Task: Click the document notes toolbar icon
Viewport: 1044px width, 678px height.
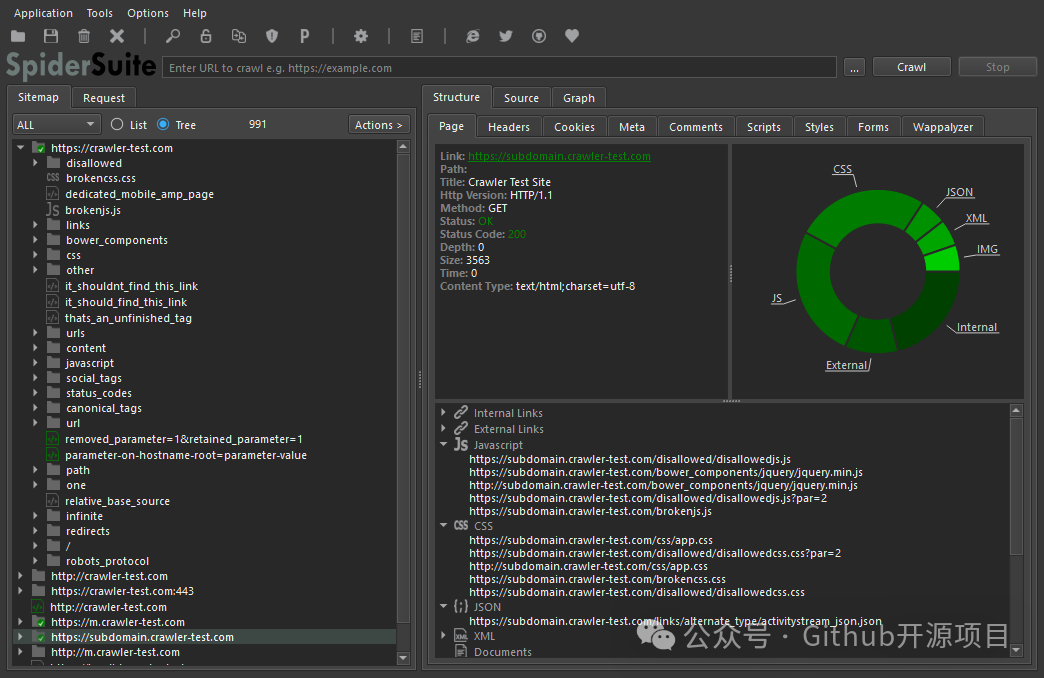Action: click(x=417, y=36)
